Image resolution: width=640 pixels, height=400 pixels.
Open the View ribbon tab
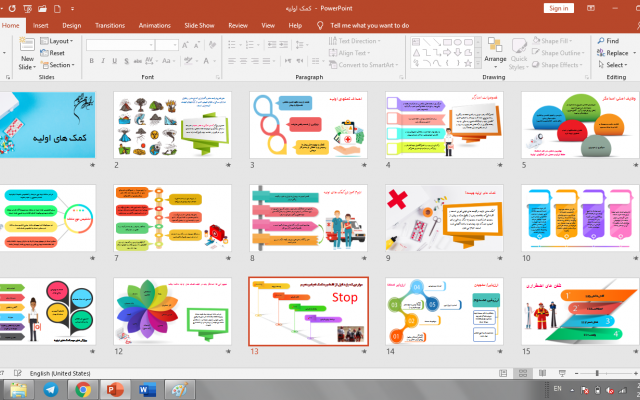[268, 25]
